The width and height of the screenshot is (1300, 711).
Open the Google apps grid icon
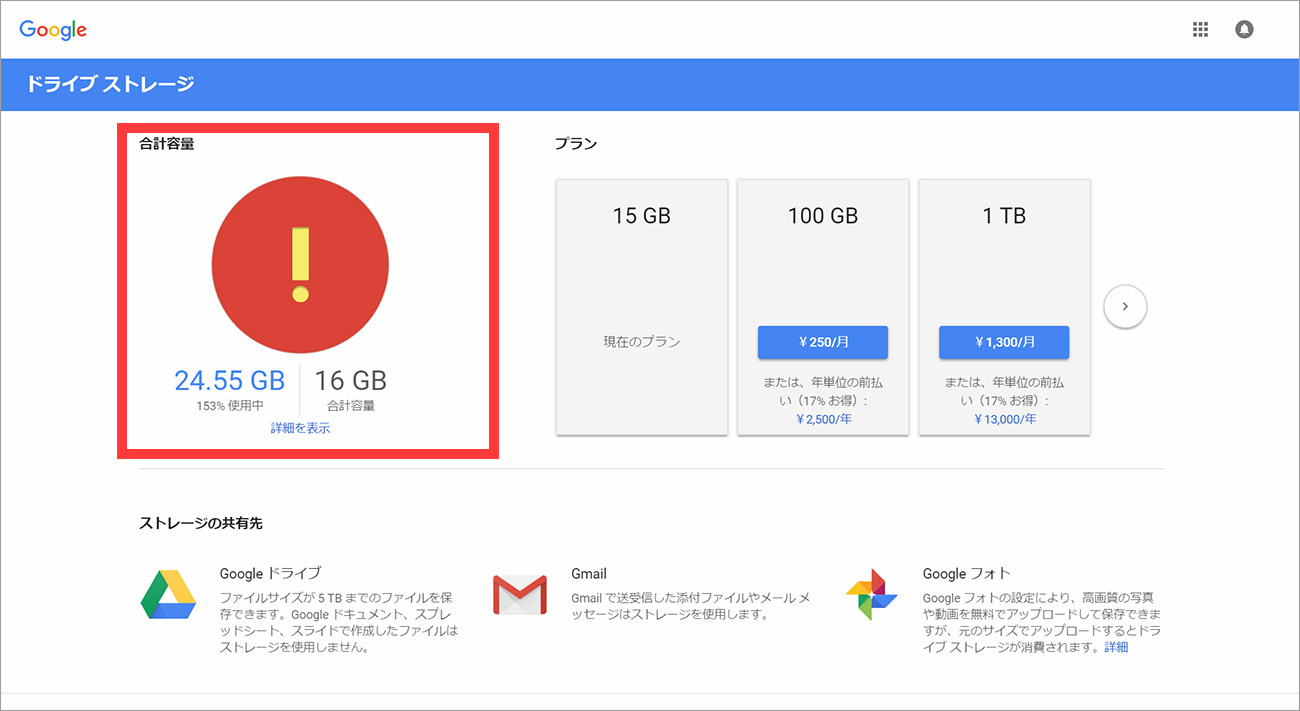pyautogui.click(x=1200, y=30)
